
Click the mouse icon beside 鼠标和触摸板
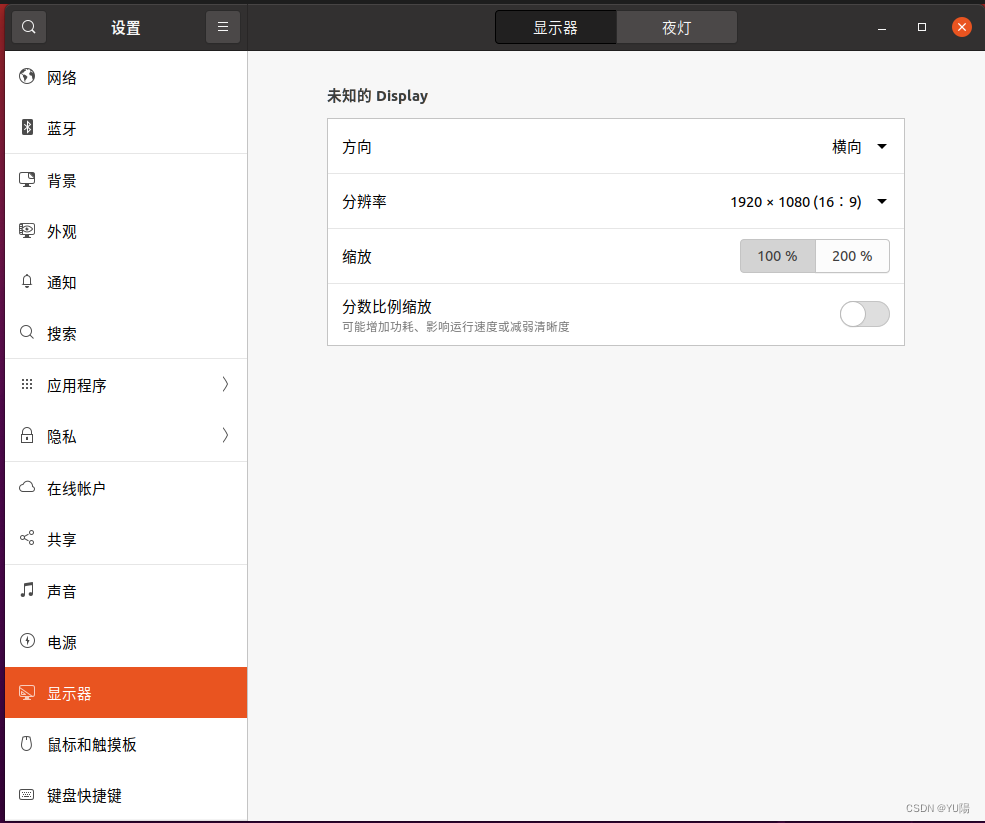(x=27, y=744)
